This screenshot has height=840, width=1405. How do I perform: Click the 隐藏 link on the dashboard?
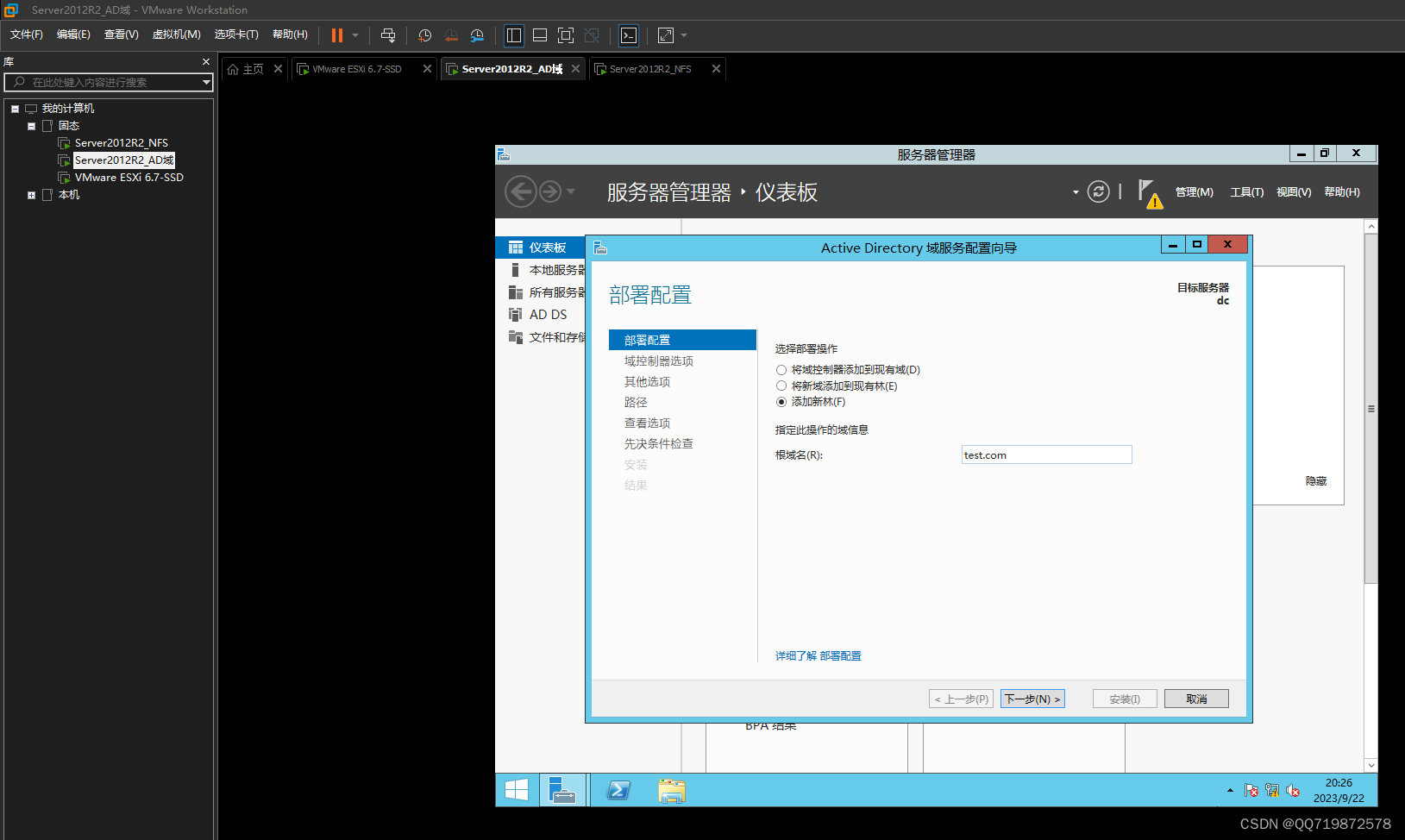click(1315, 481)
